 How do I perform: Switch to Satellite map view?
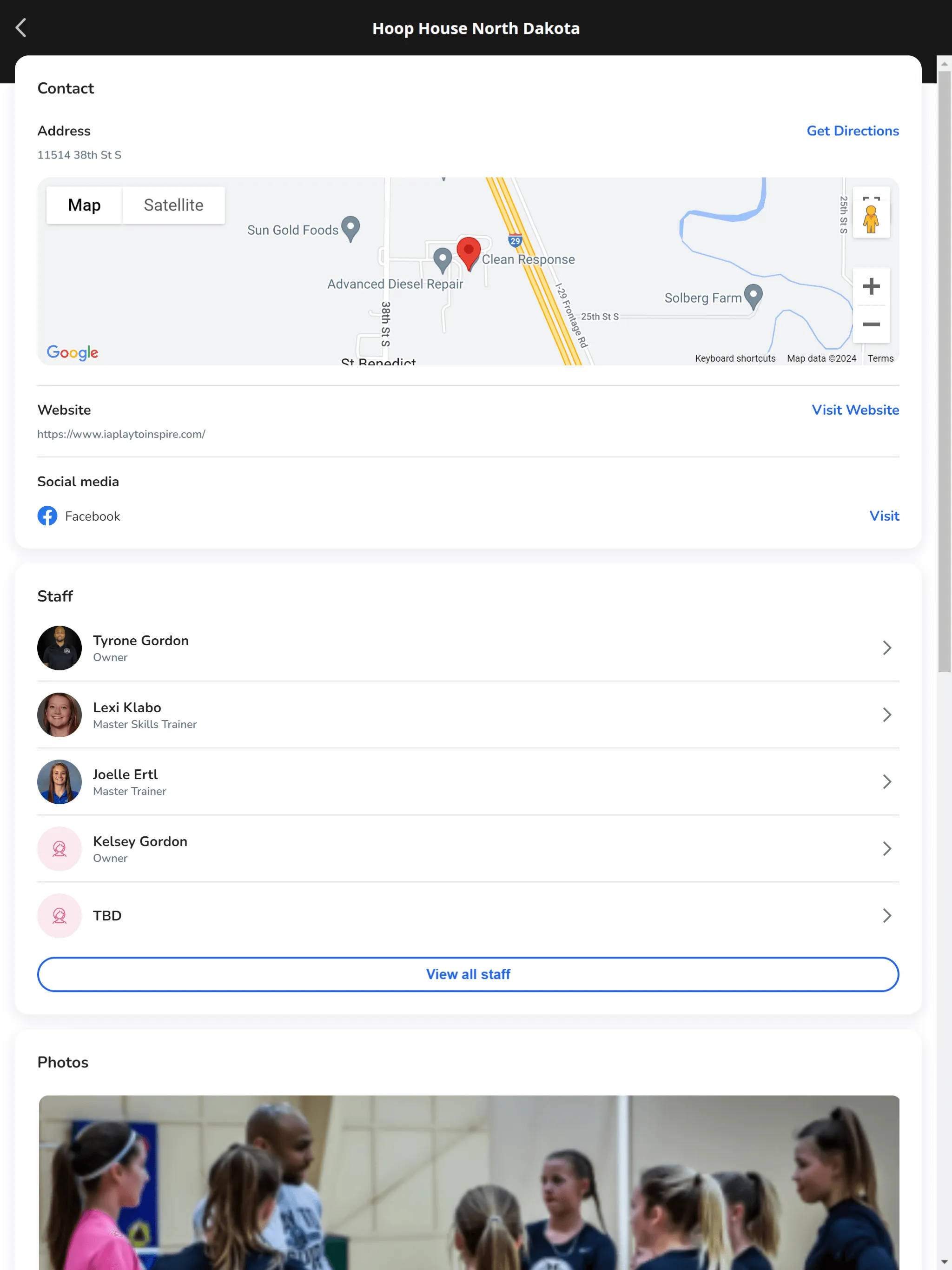pyautogui.click(x=174, y=205)
